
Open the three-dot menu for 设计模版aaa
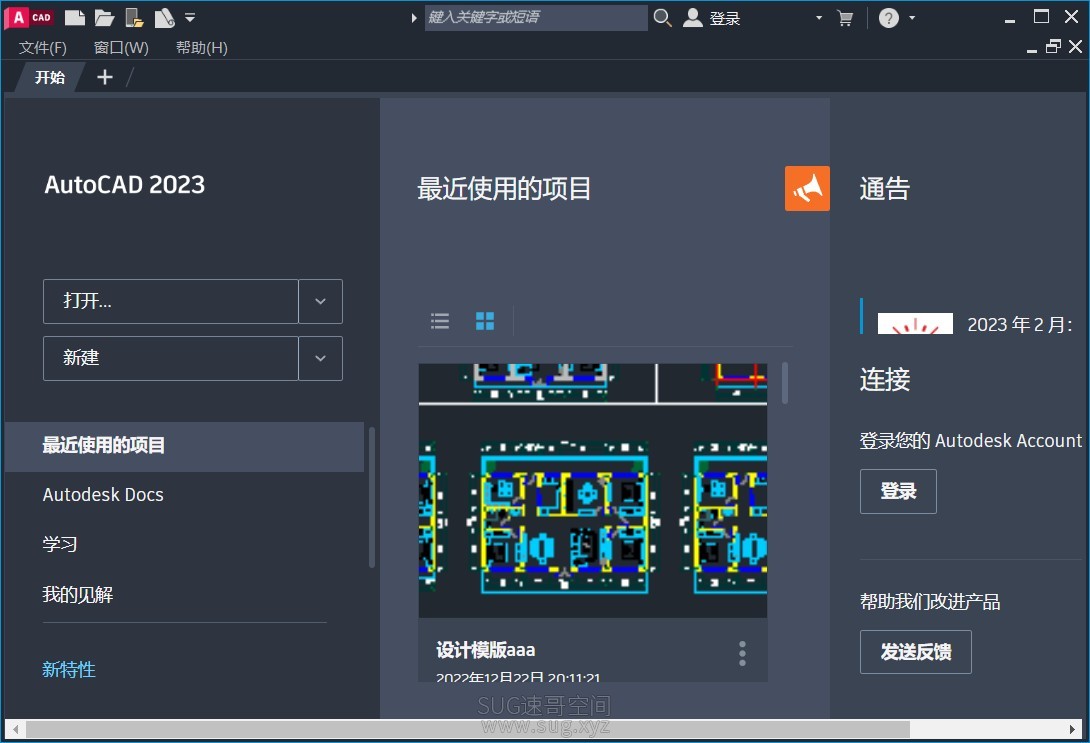point(742,654)
